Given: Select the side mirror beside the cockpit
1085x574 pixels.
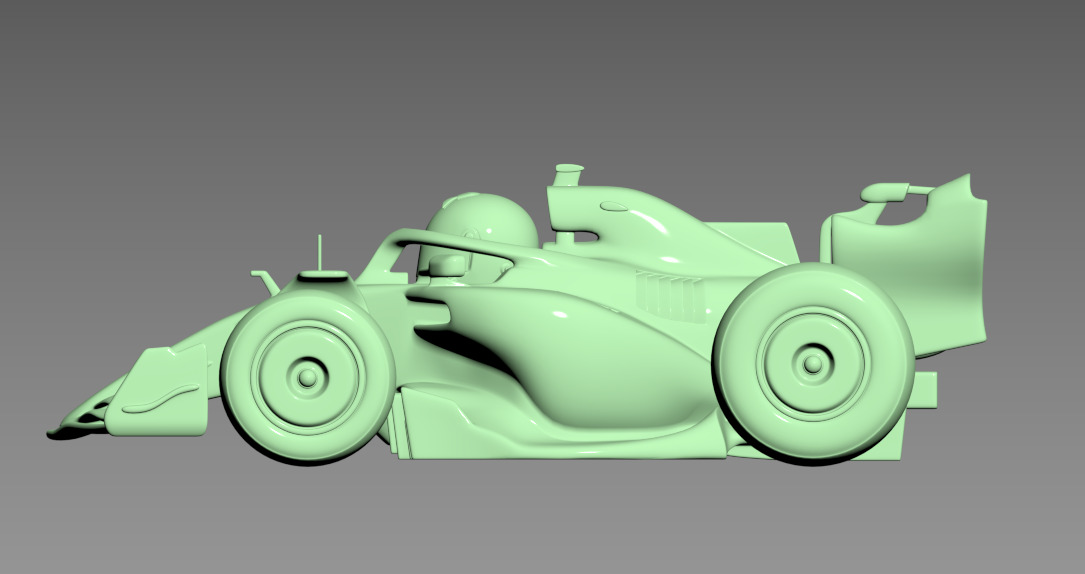Looking at the screenshot, I should (448, 265).
